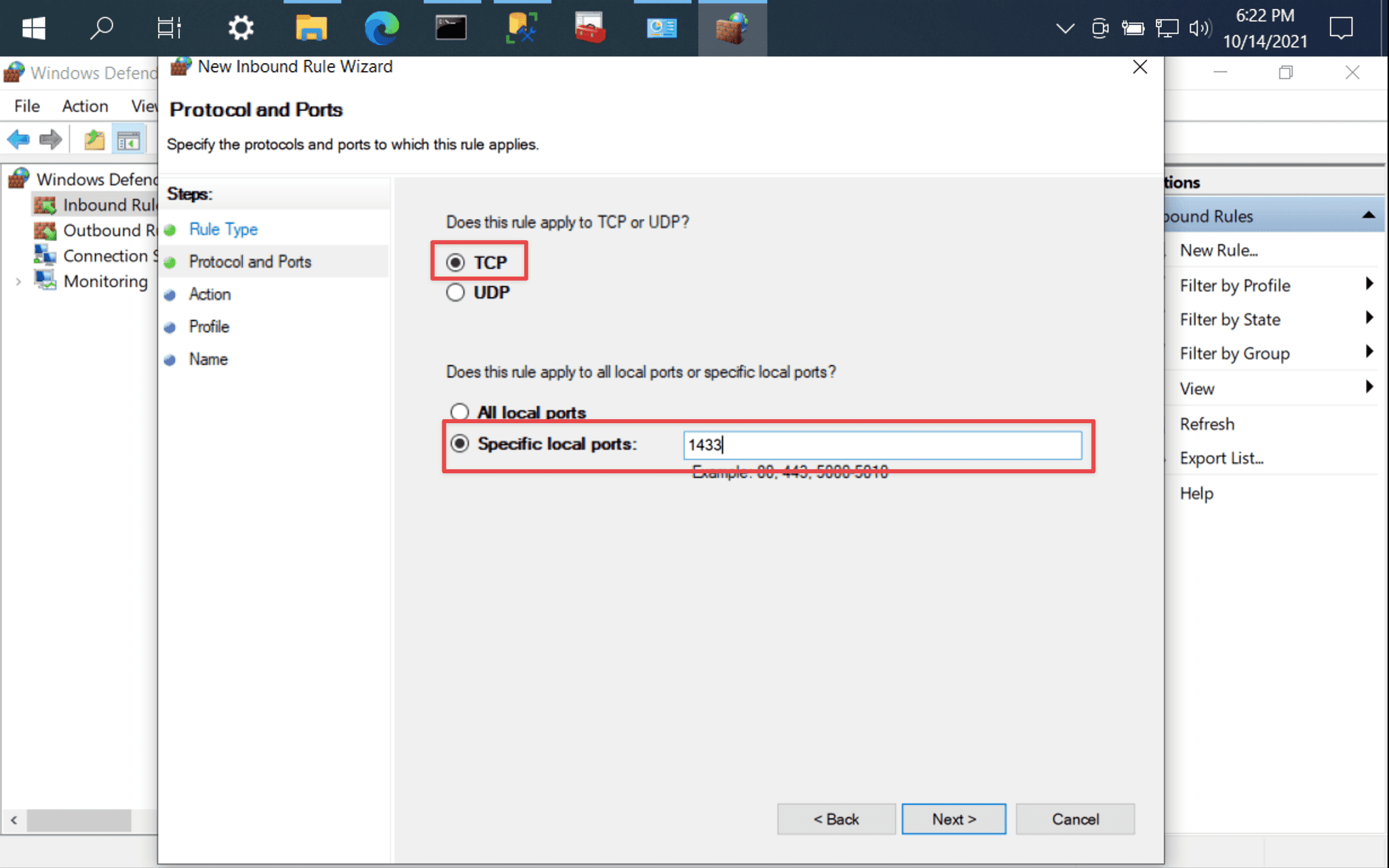Click the Up one level folder icon
This screenshot has height=868, width=1389.
[94, 140]
